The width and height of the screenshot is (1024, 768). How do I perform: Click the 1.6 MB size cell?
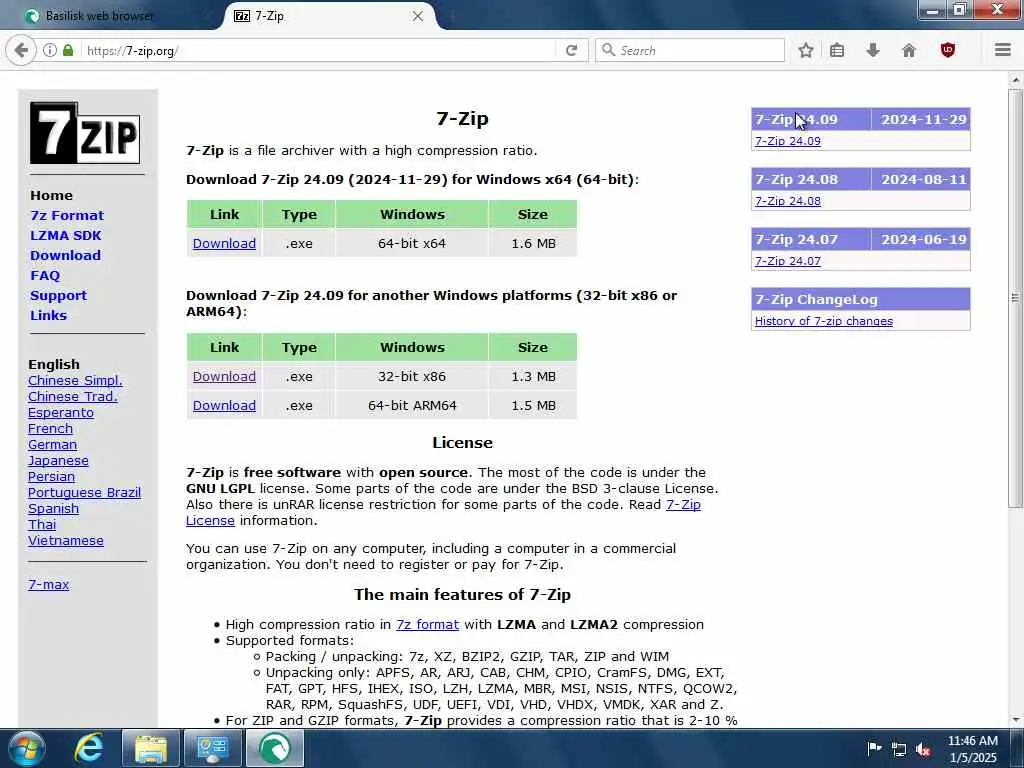coord(533,244)
